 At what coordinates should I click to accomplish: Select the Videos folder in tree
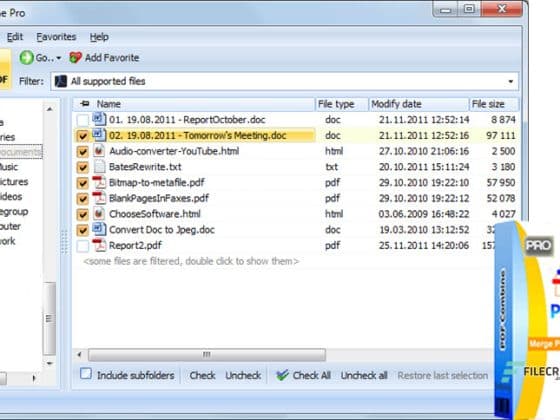(x=11, y=196)
